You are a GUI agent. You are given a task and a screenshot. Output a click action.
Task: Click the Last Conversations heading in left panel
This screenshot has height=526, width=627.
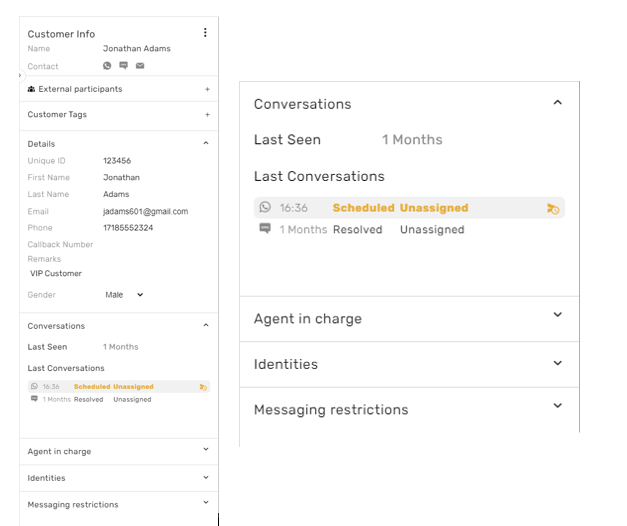click(66, 368)
